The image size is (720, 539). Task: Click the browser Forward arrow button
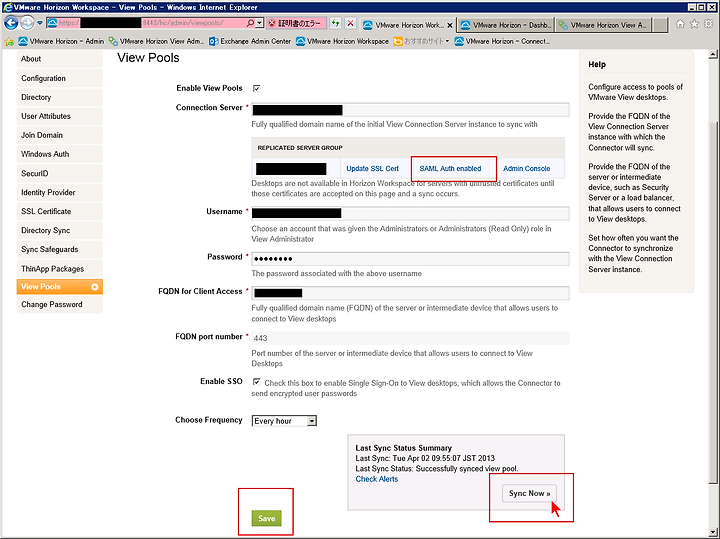(27, 23)
